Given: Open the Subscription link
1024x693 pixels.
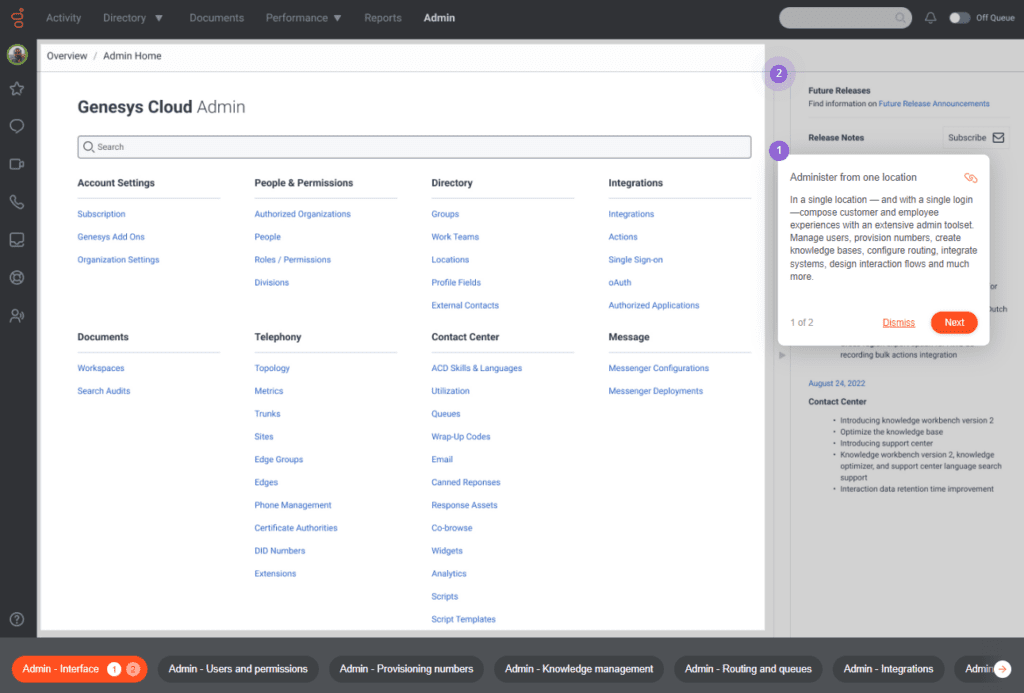Looking at the screenshot, I should 101,214.
